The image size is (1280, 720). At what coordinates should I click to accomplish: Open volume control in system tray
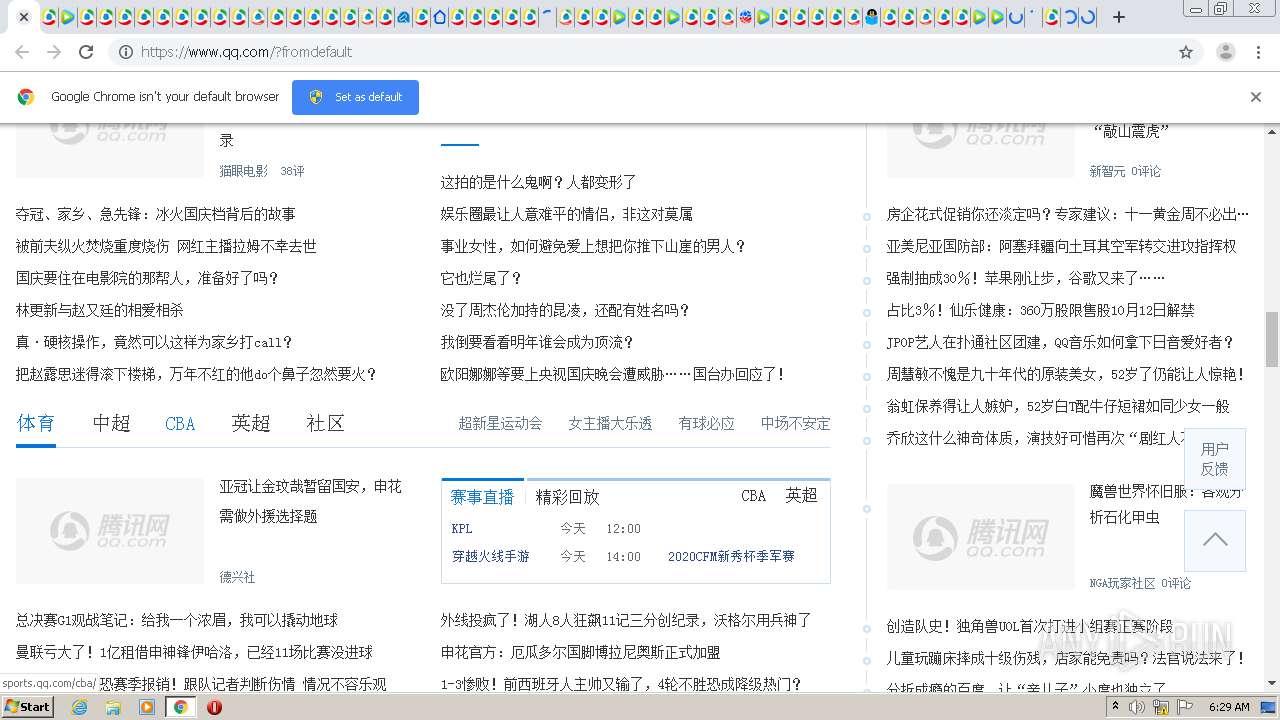point(1138,707)
